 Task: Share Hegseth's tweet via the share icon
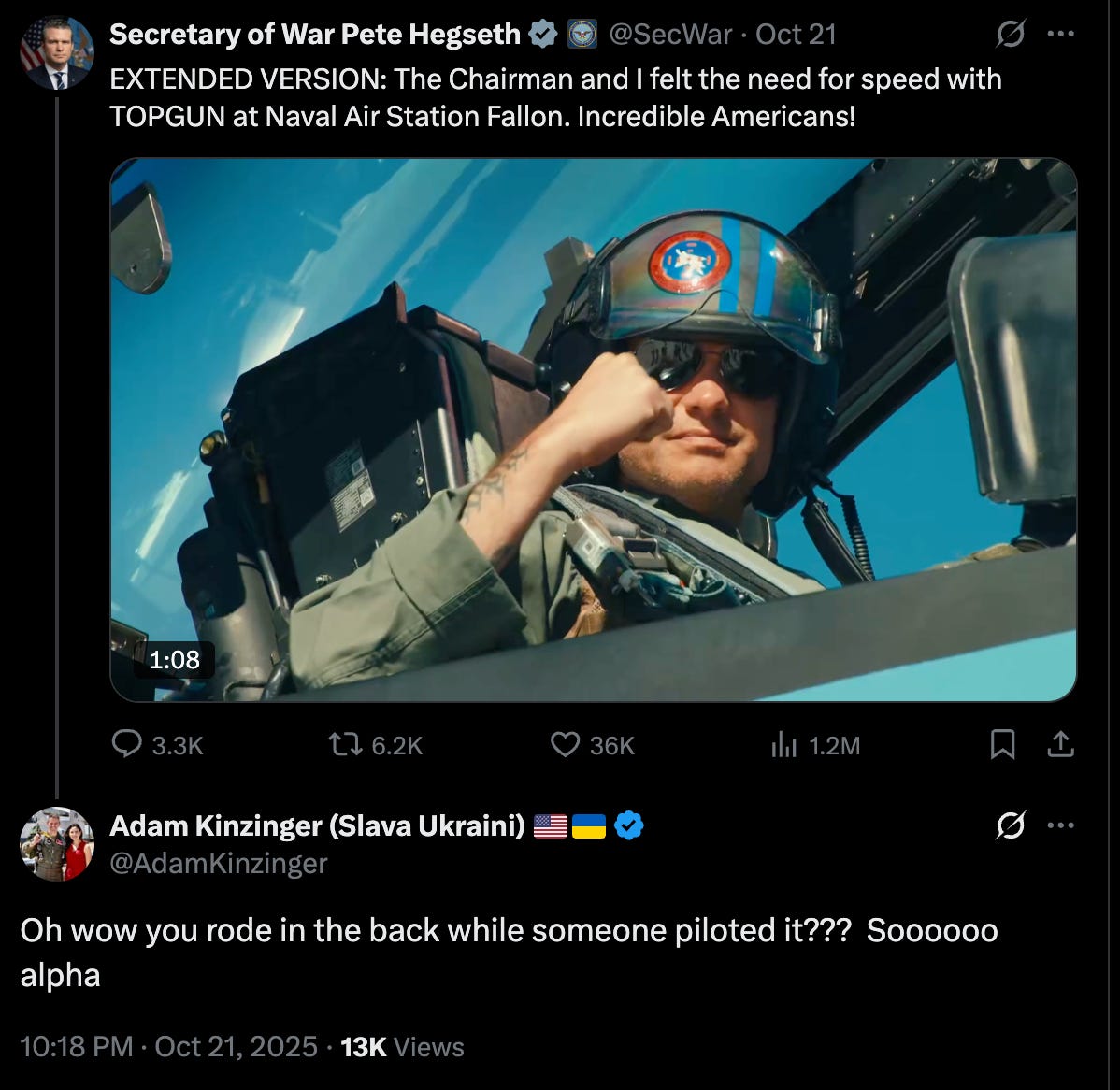1061,745
